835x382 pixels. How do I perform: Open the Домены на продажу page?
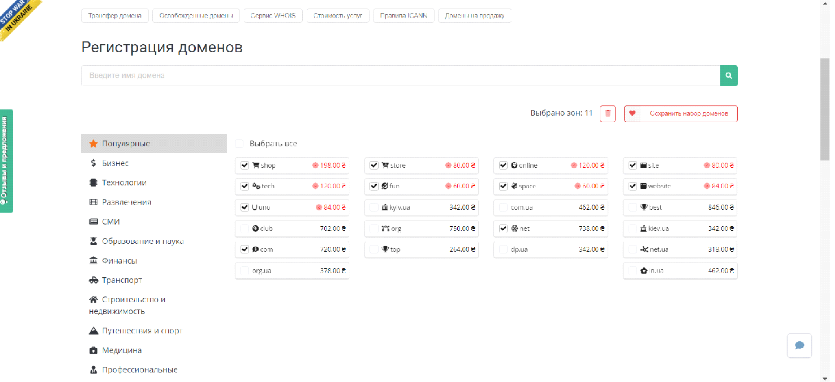click(474, 16)
